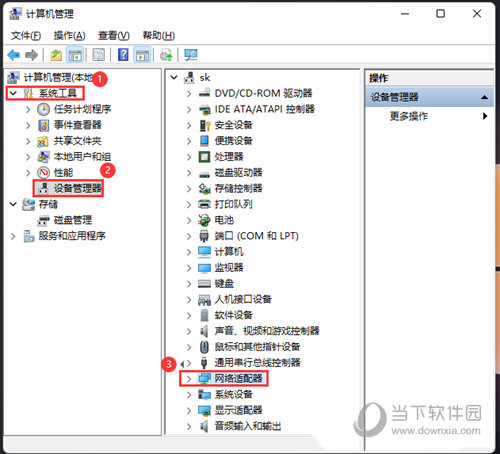The image size is (500, 454).
Task: Expand the 网络适配器 device category
Action: coord(189,379)
